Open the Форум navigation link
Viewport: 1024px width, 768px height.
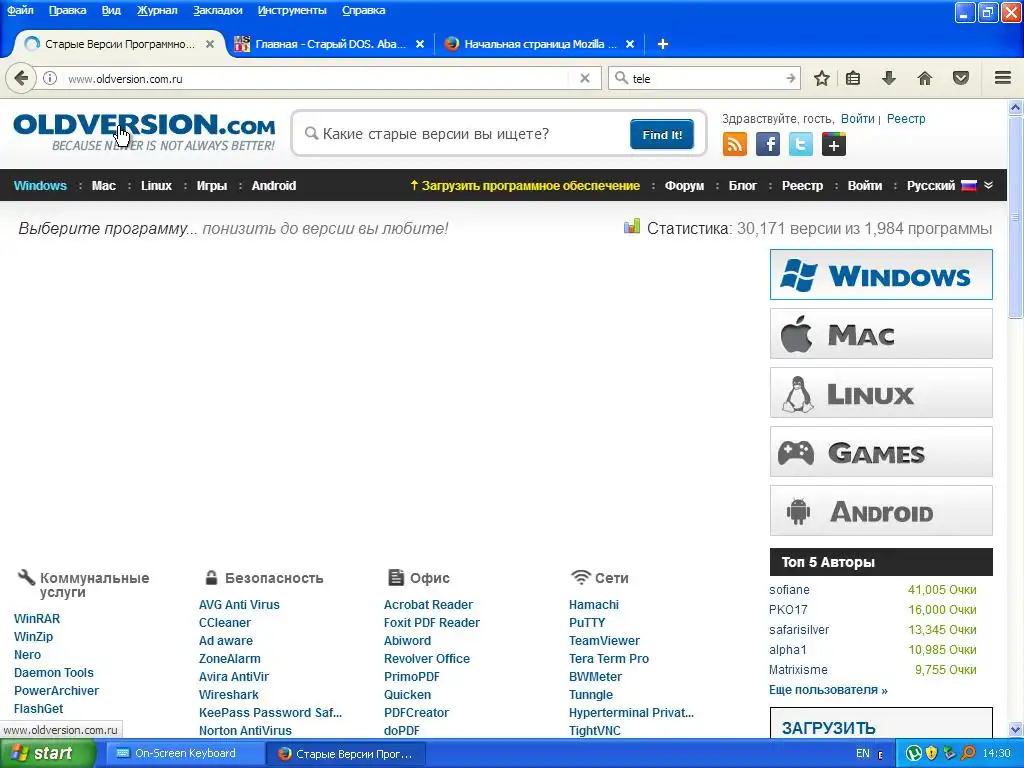click(684, 185)
